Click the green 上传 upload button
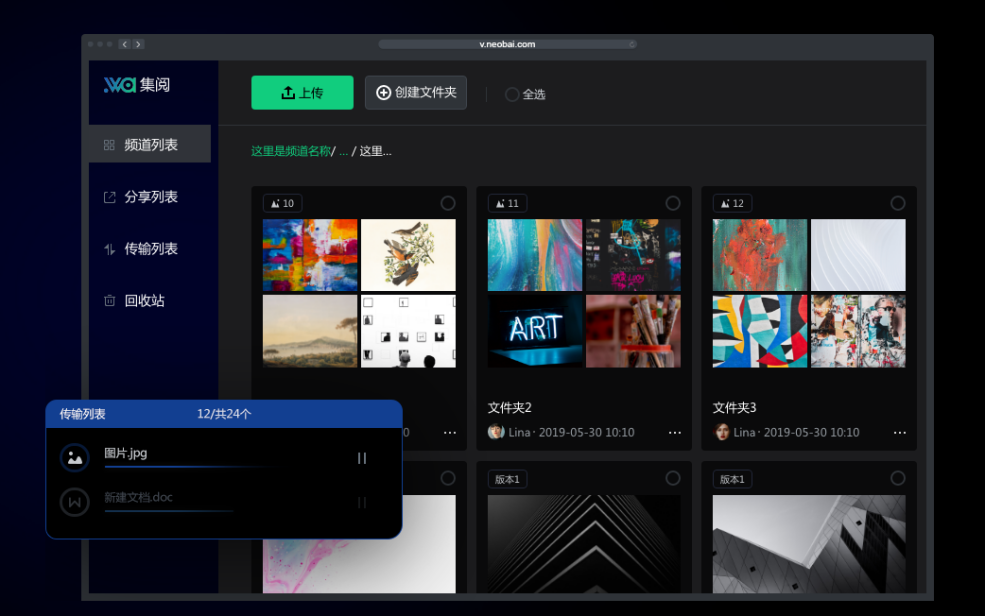The image size is (985, 616). pyautogui.click(x=302, y=92)
